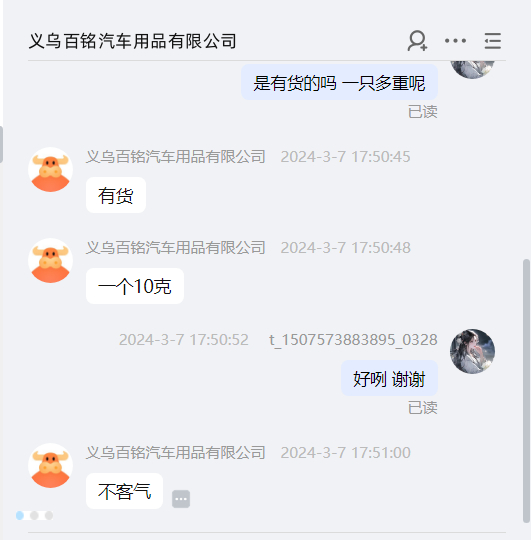Viewport: 531px width, 540px height.
Task: Click the partial avatar at top right
Action: pos(472,70)
